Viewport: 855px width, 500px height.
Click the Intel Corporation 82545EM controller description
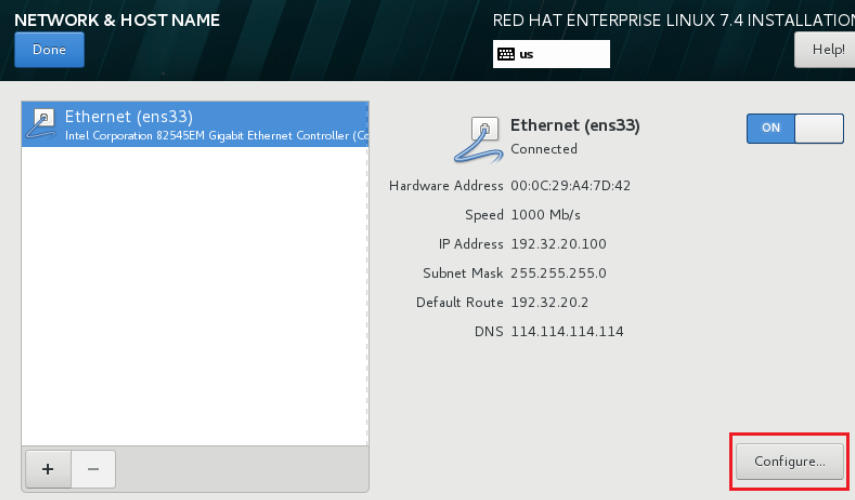216,136
